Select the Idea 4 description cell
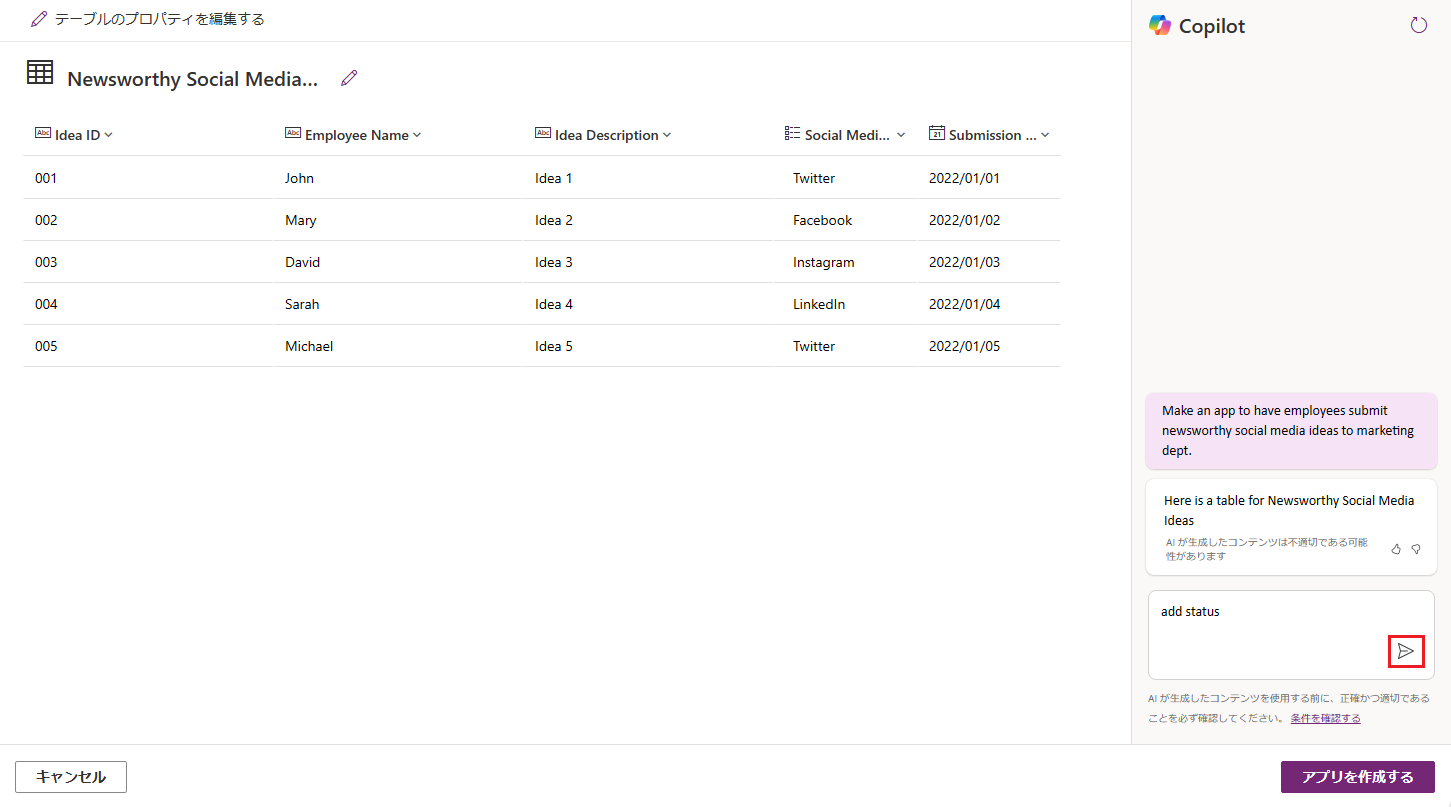The width and height of the screenshot is (1451, 807). pos(648,304)
